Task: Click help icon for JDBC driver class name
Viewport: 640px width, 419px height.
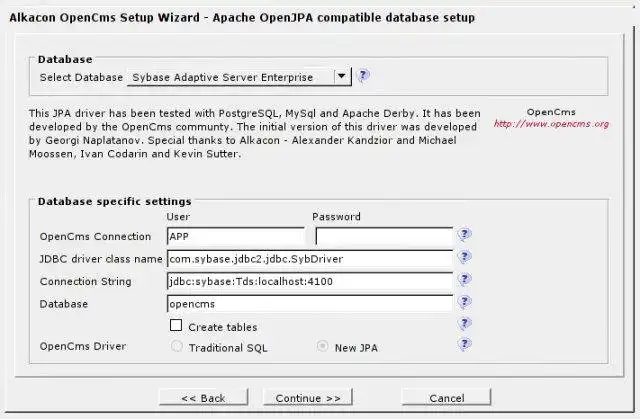Action: (x=465, y=258)
